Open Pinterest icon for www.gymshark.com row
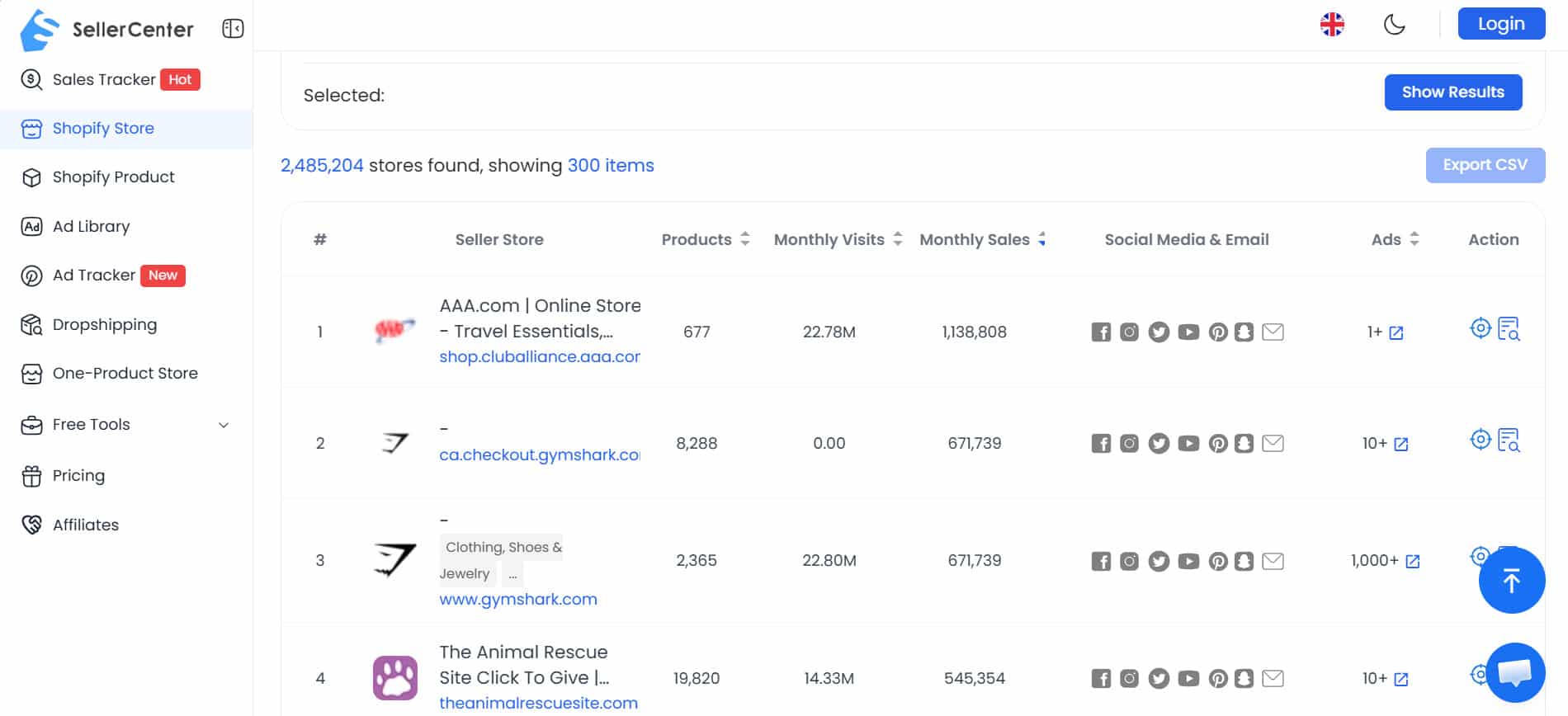 pyautogui.click(x=1218, y=562)
